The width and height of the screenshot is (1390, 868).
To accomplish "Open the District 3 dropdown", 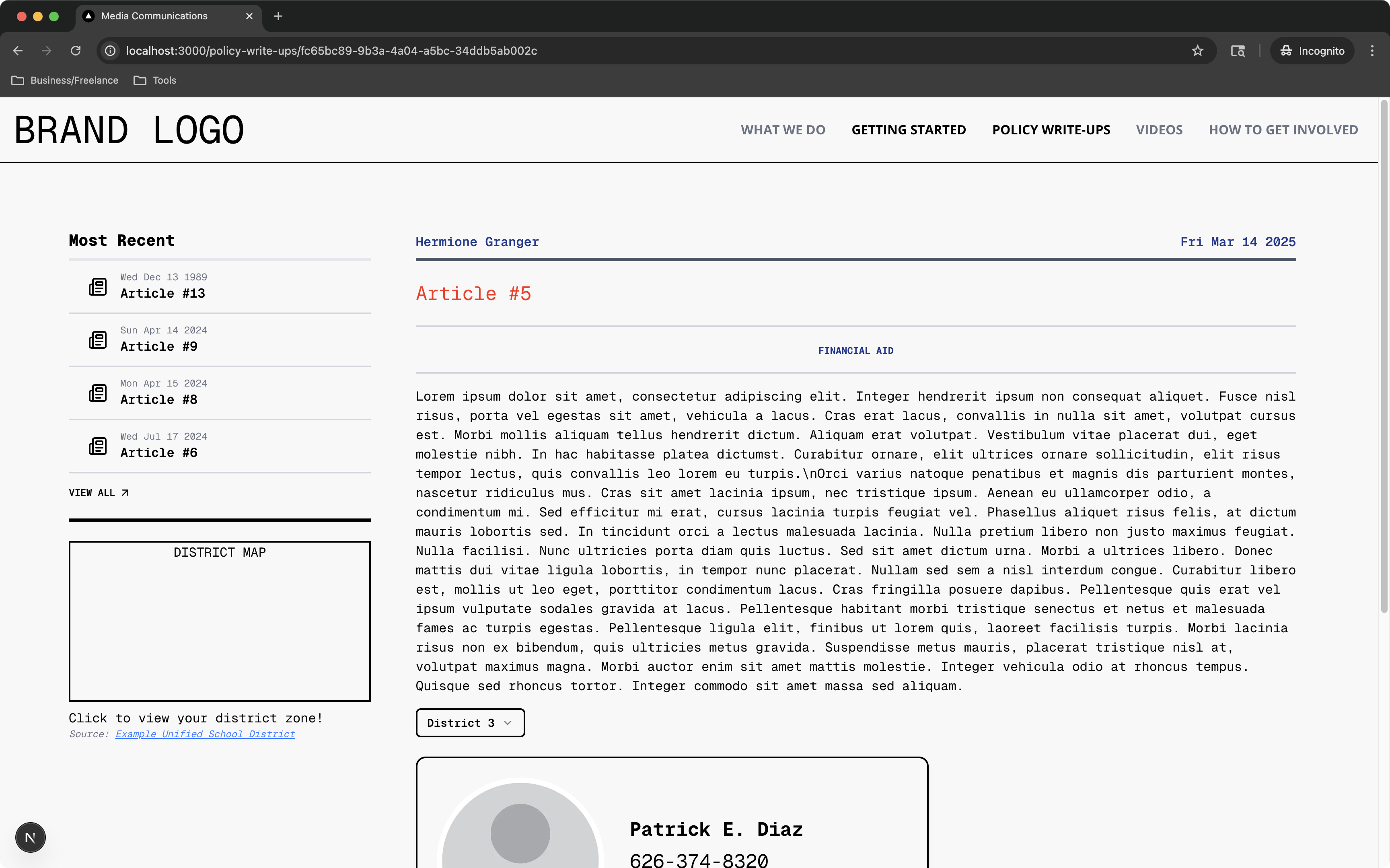I will (470, 722).
